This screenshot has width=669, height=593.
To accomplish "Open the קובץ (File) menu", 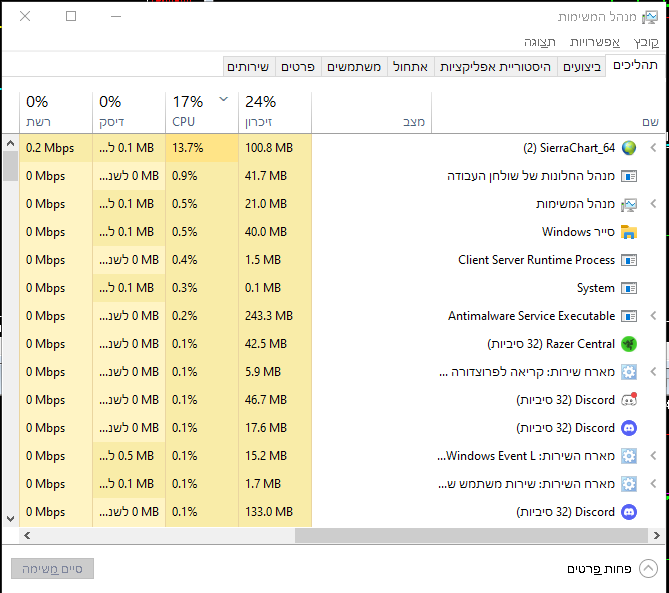I will (646, 42).
